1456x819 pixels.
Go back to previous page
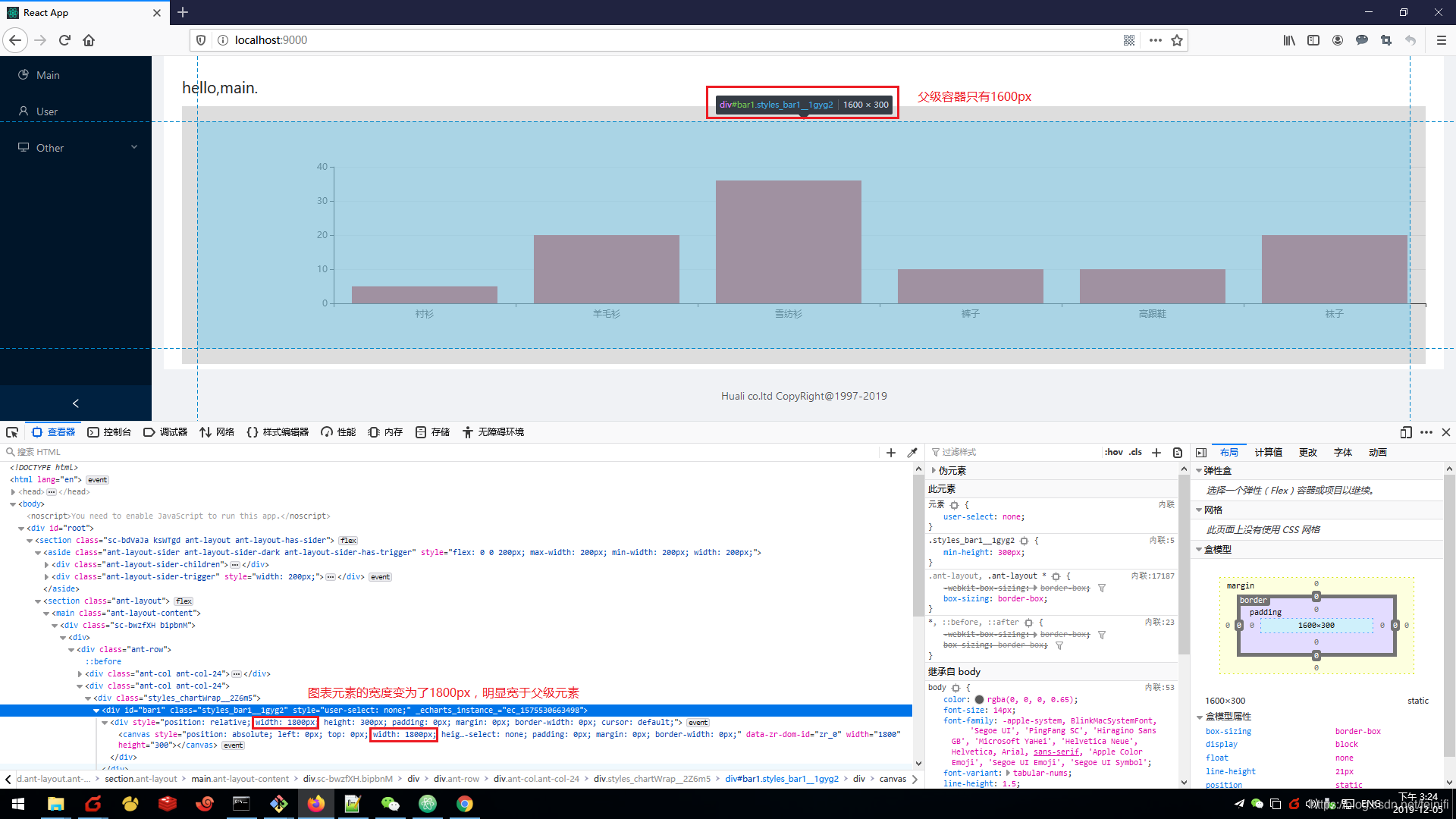pos(15,40)
